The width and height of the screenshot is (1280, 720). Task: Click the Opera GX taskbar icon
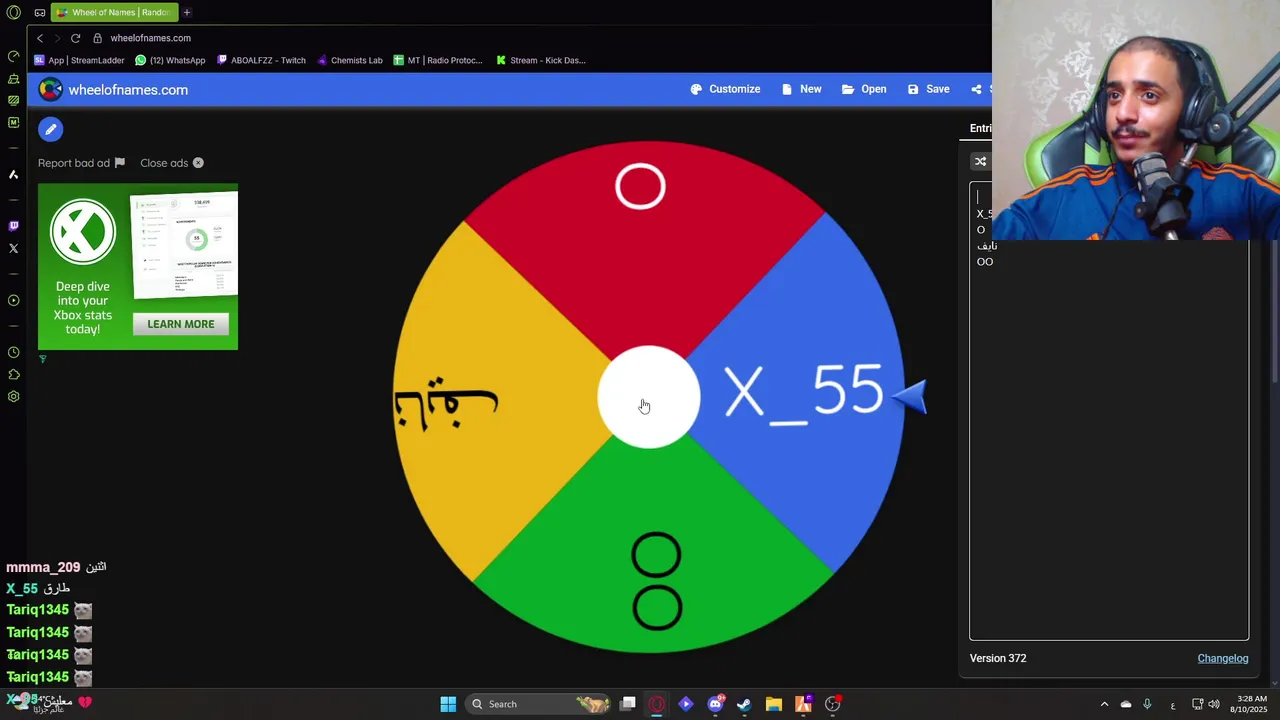tap(657, 704)
